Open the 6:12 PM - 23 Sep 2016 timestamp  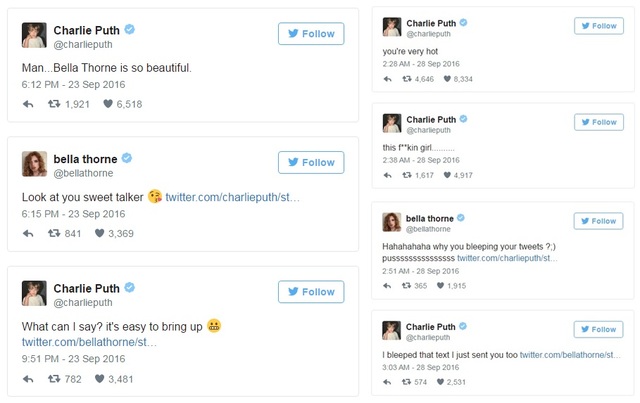73,84
